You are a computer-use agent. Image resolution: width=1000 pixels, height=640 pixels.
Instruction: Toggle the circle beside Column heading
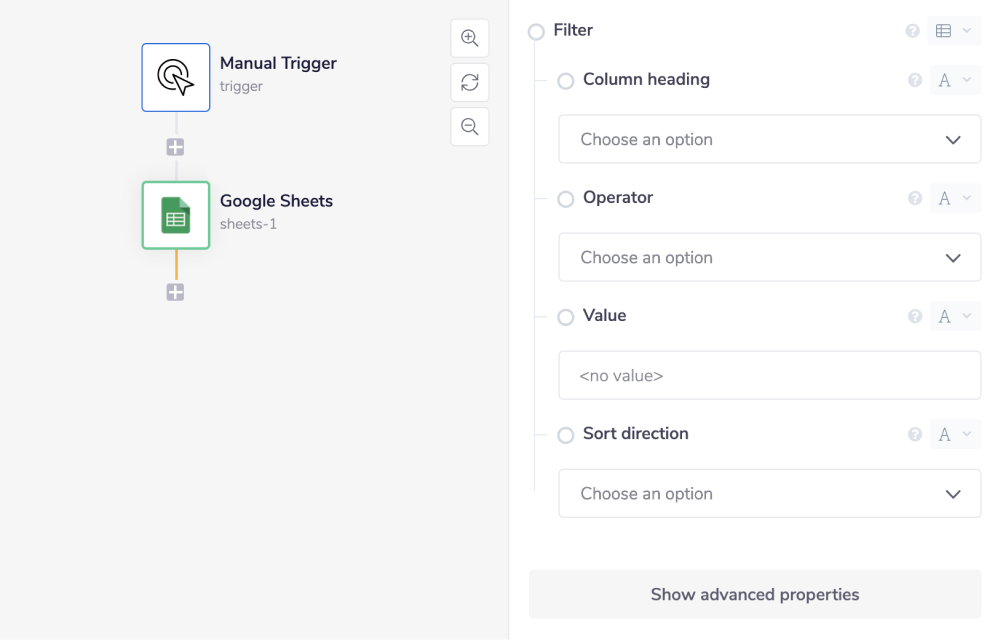(x=565, y=81)
